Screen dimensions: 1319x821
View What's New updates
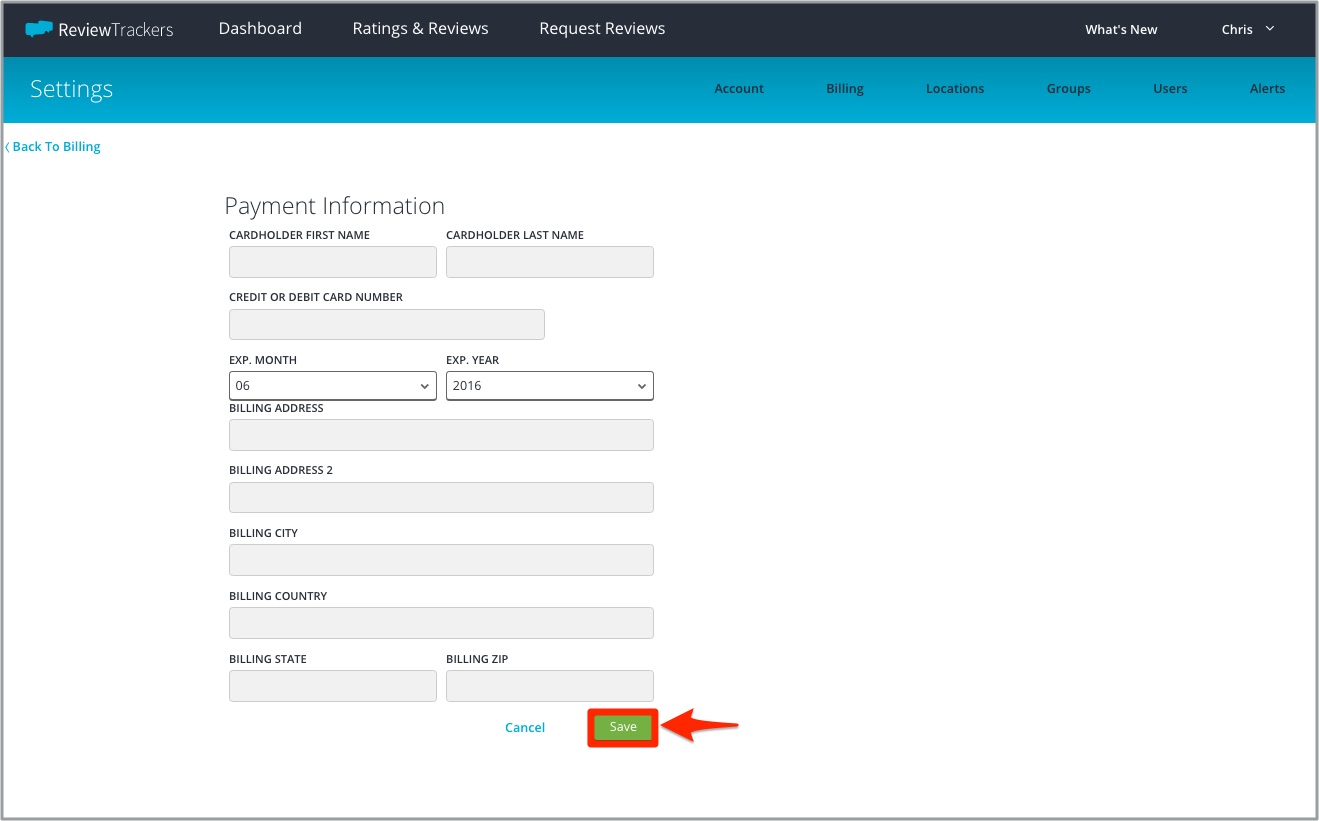[1121, 30]
